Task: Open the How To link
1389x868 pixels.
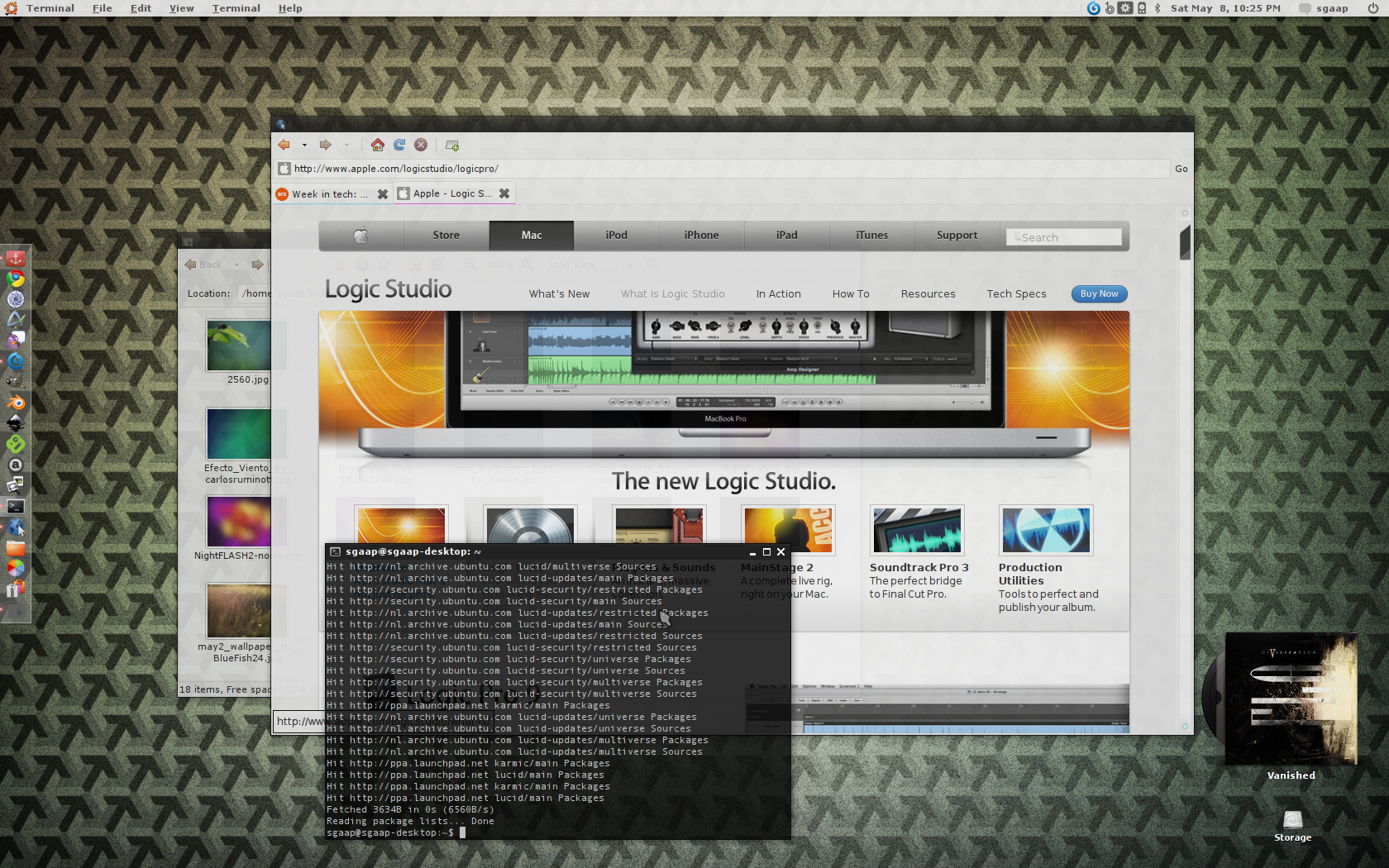Action: 851,294
